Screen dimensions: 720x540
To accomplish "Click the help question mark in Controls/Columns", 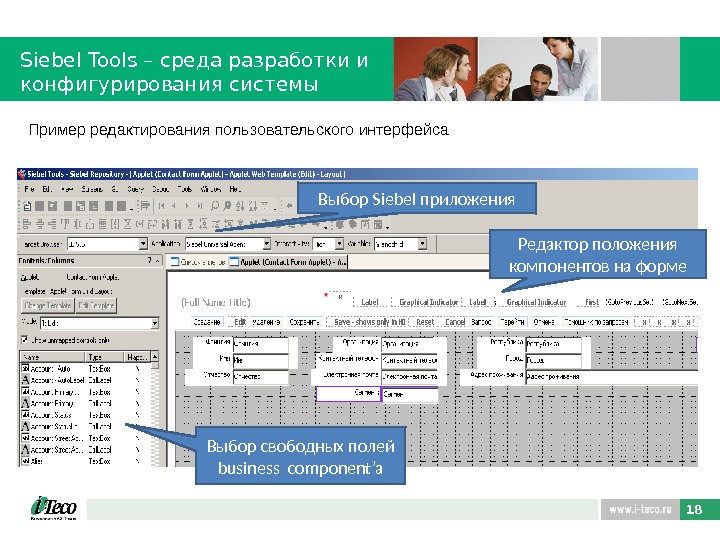I will [x=150, y=260].
